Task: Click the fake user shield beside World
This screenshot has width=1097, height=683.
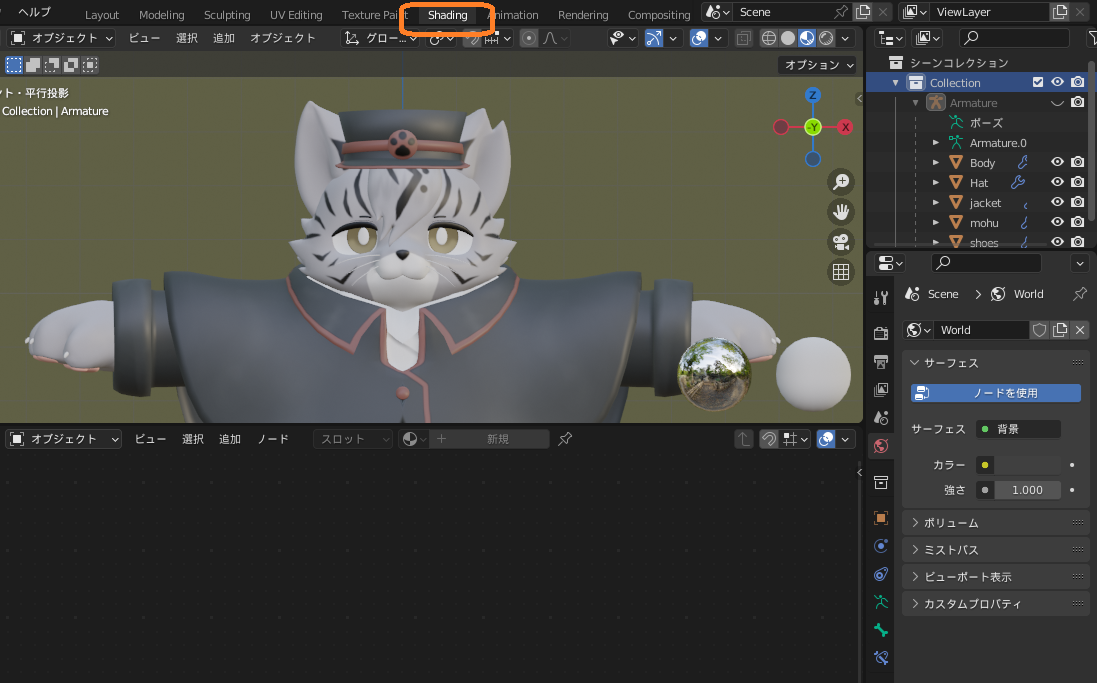Action: tap(1039, 330)
